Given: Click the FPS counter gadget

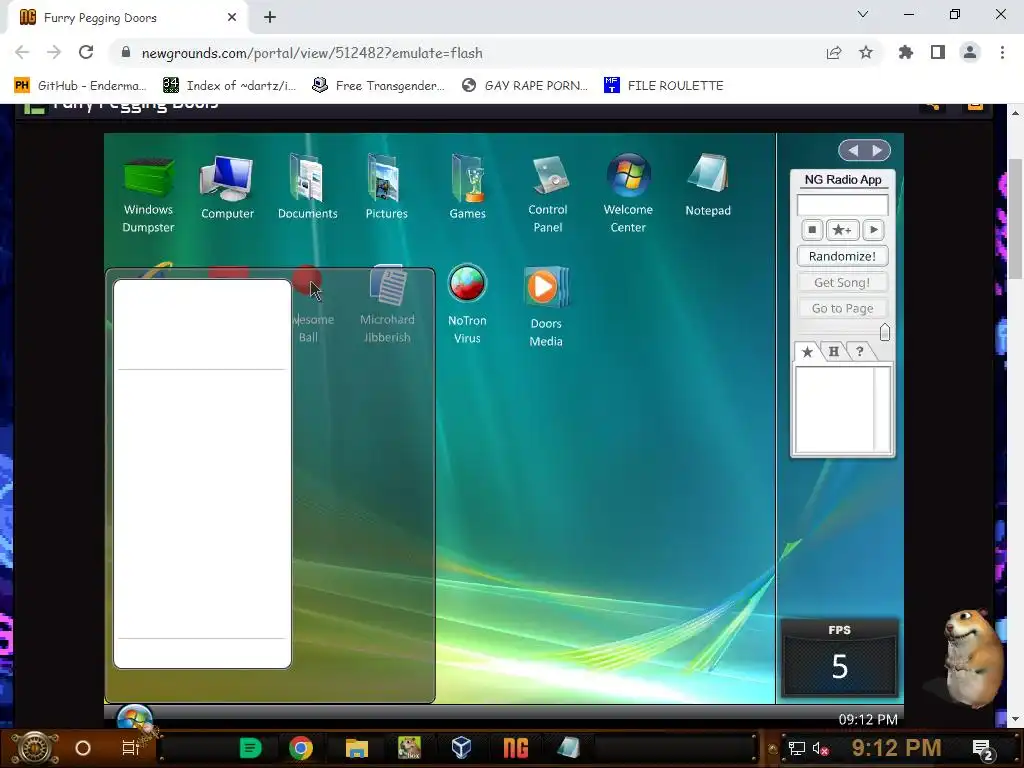Looking at the screenshot, I should tap(839, 658).
